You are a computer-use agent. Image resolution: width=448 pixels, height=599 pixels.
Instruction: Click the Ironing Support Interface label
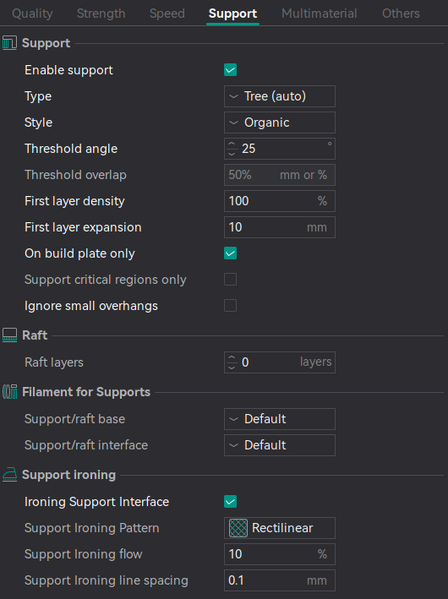(97, 502)
